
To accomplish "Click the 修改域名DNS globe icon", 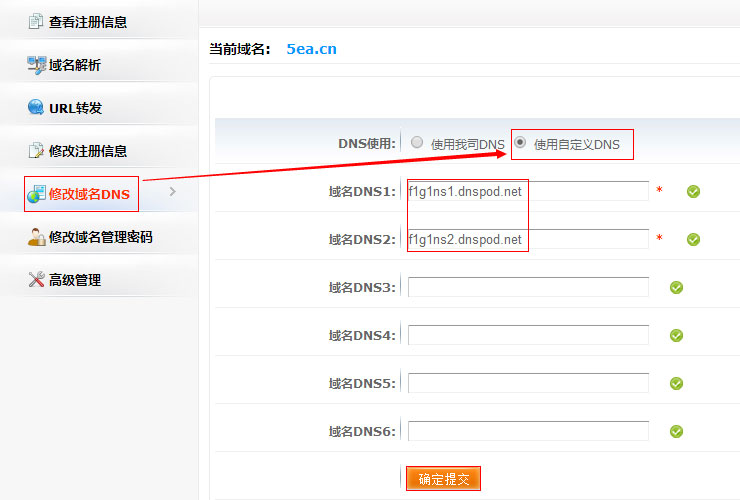I will 36,194.
